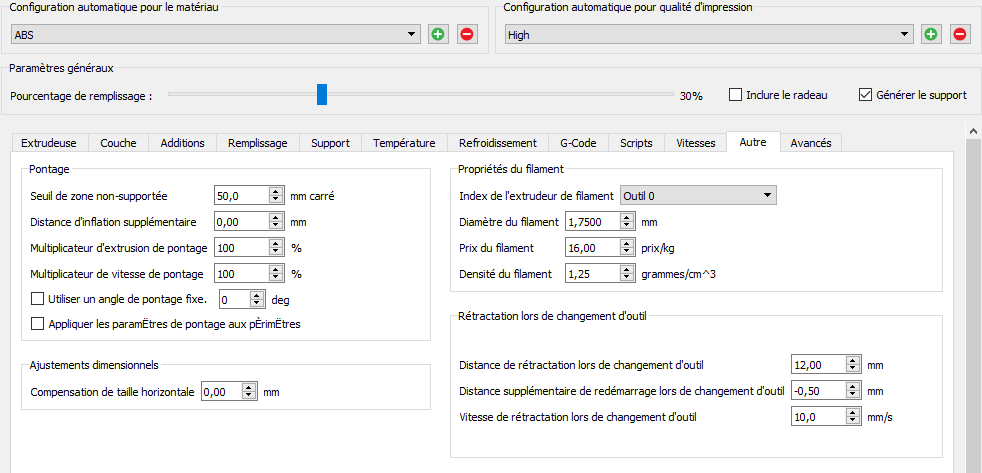This screenshot has width=982, height=473.
Task: Increase Seuil de zone non-supportée value
Action: (275, 191)
